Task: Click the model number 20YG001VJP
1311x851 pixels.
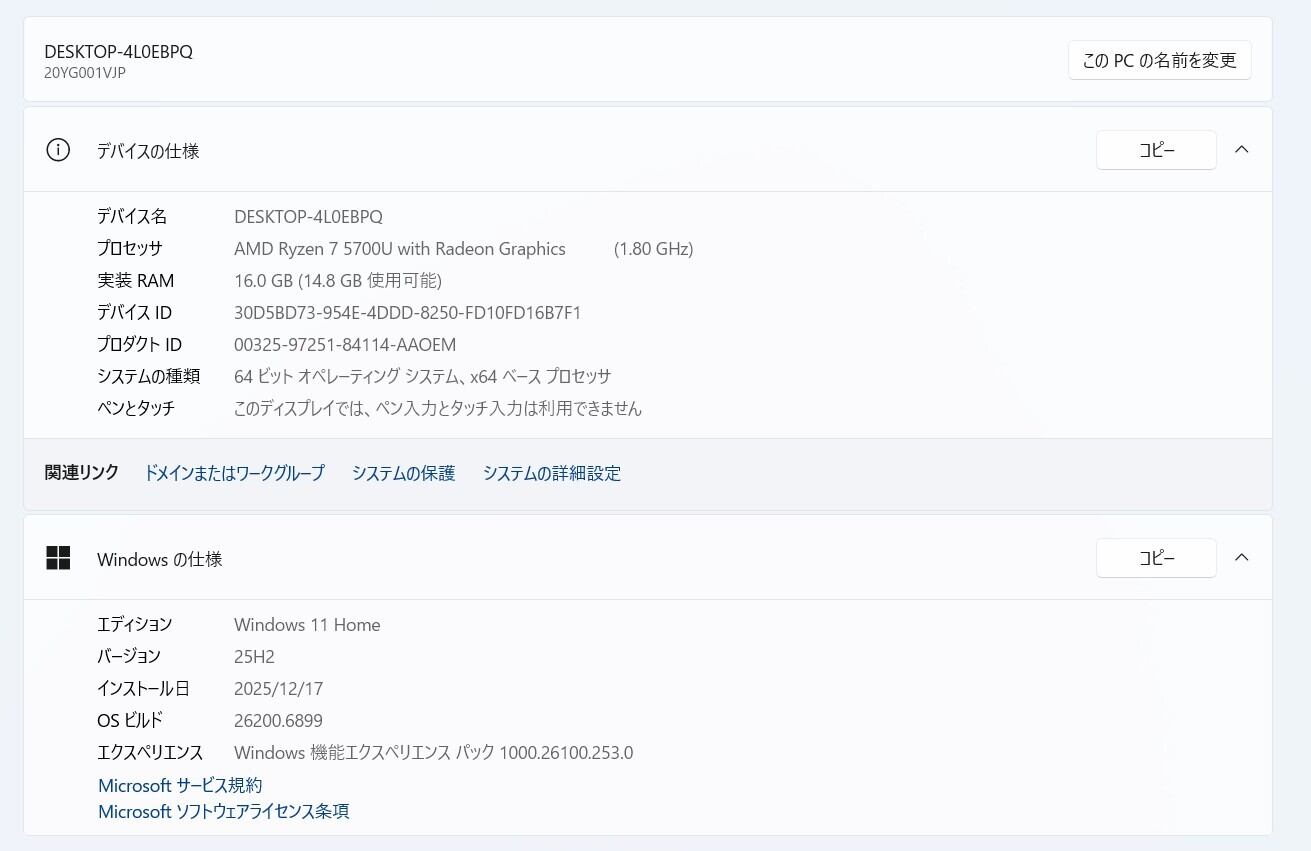Action: tap(85, 73)
